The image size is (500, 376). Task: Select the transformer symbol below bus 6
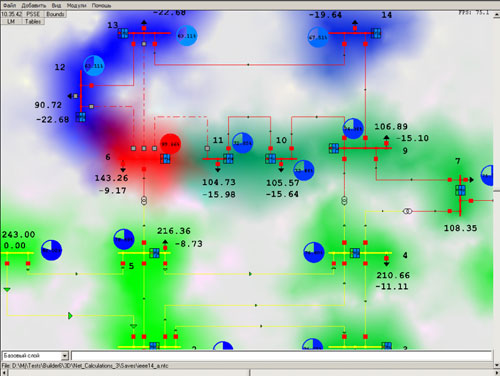(144, 200)
